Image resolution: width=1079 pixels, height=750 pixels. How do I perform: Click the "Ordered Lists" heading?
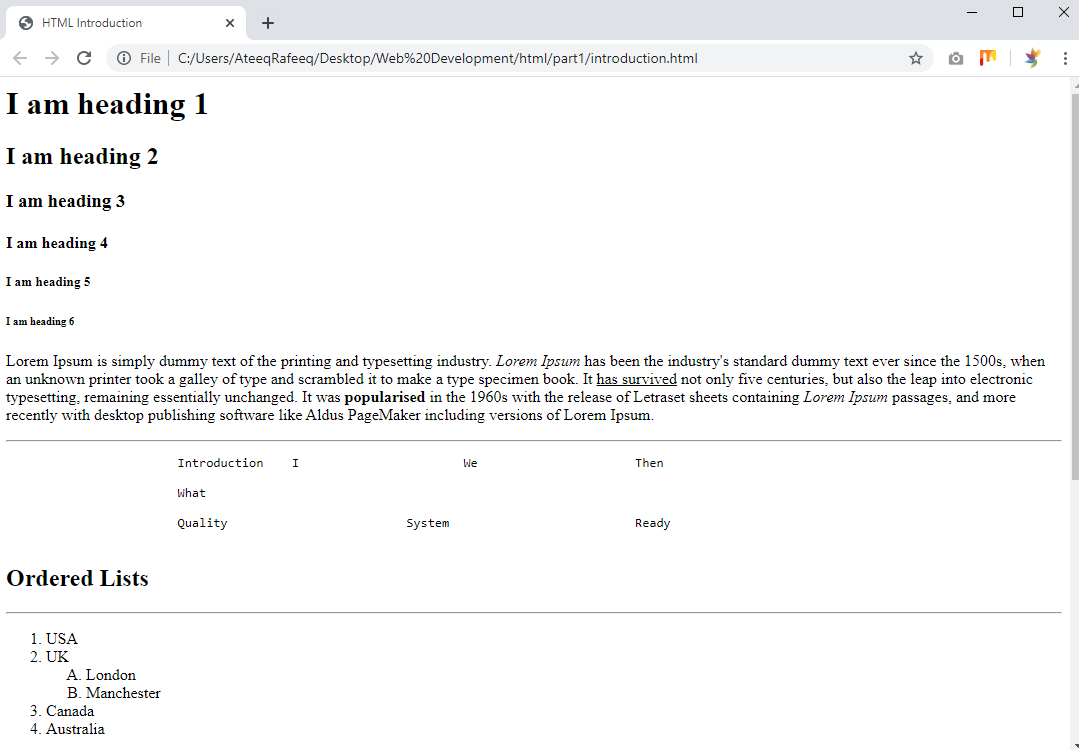[x=77, y=578]
